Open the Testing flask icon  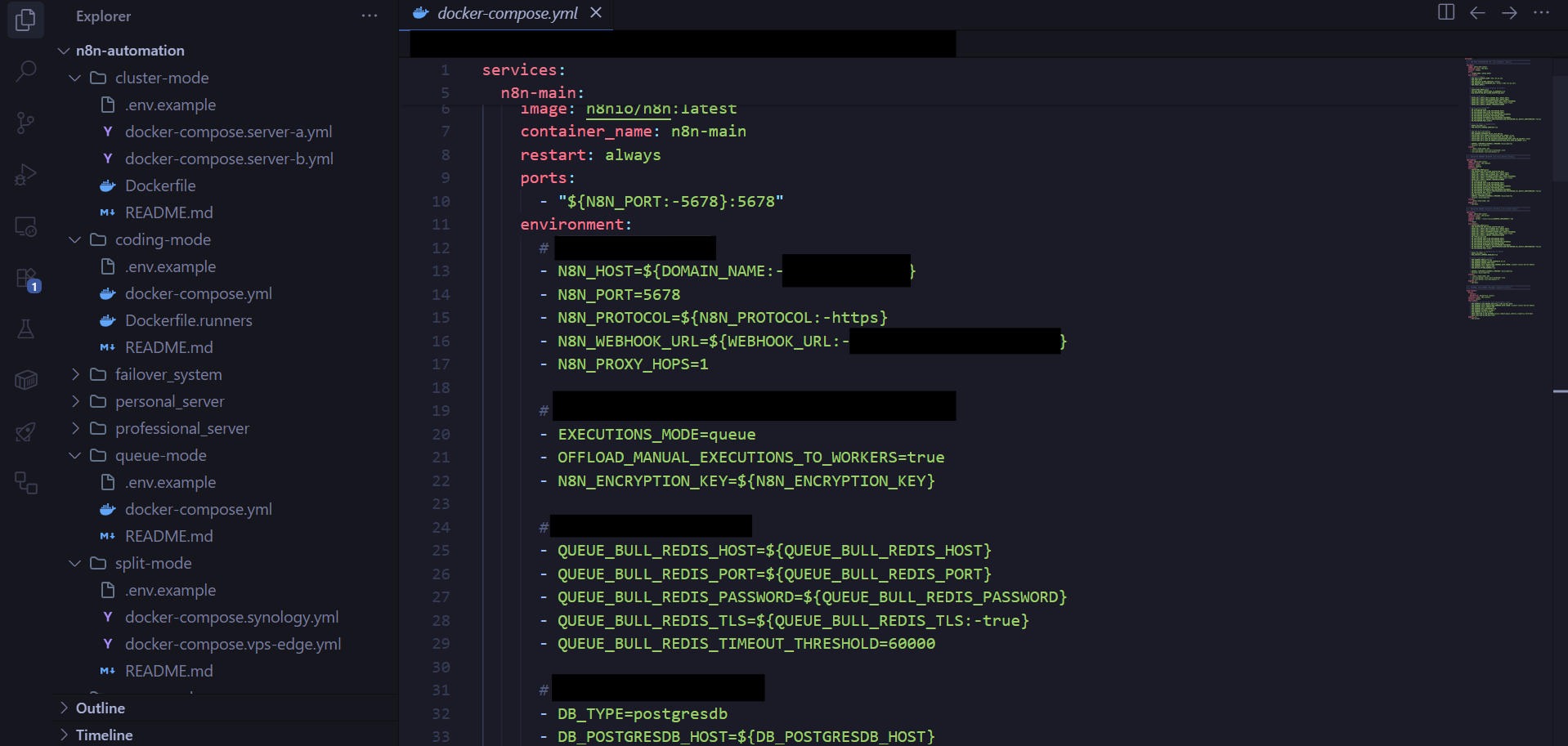point(25,329)
